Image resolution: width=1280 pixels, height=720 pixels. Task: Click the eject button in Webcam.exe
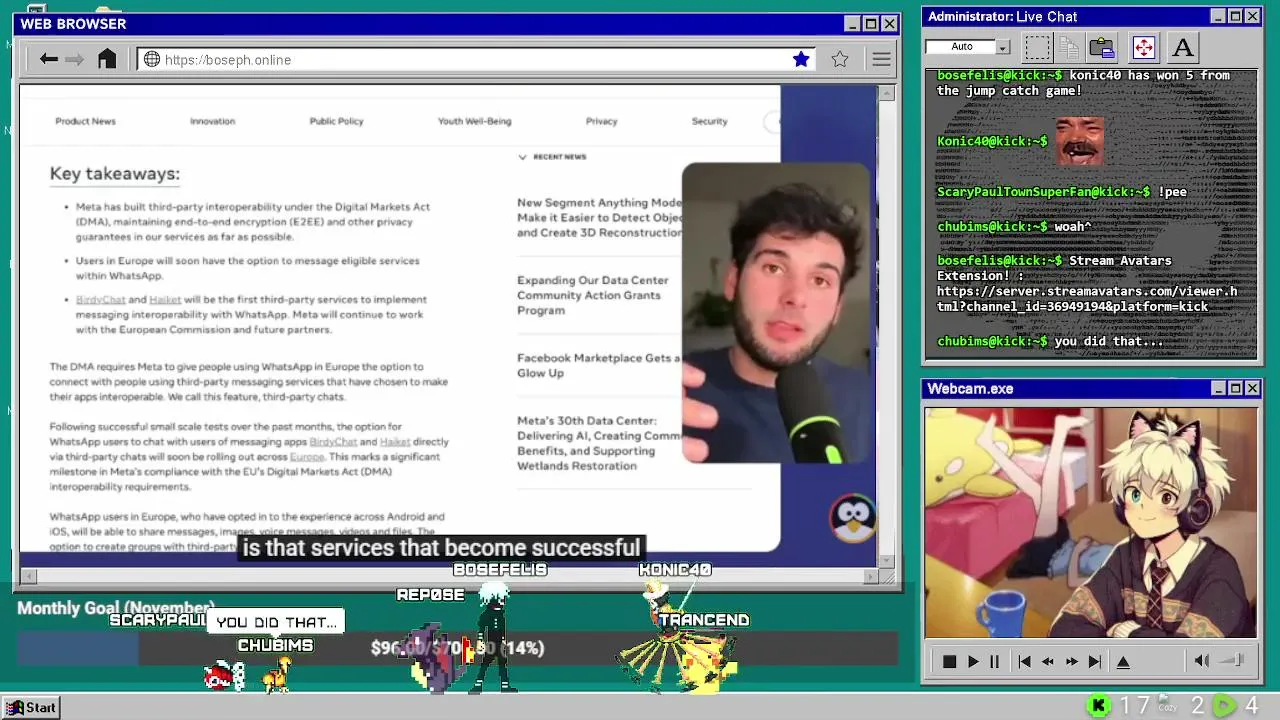[x=1123, y=661]
